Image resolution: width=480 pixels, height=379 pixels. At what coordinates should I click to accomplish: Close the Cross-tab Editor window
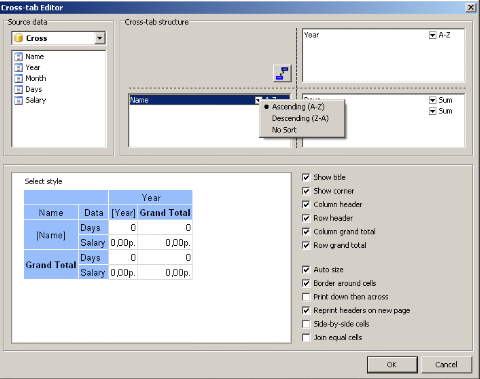tap(471, 7)
